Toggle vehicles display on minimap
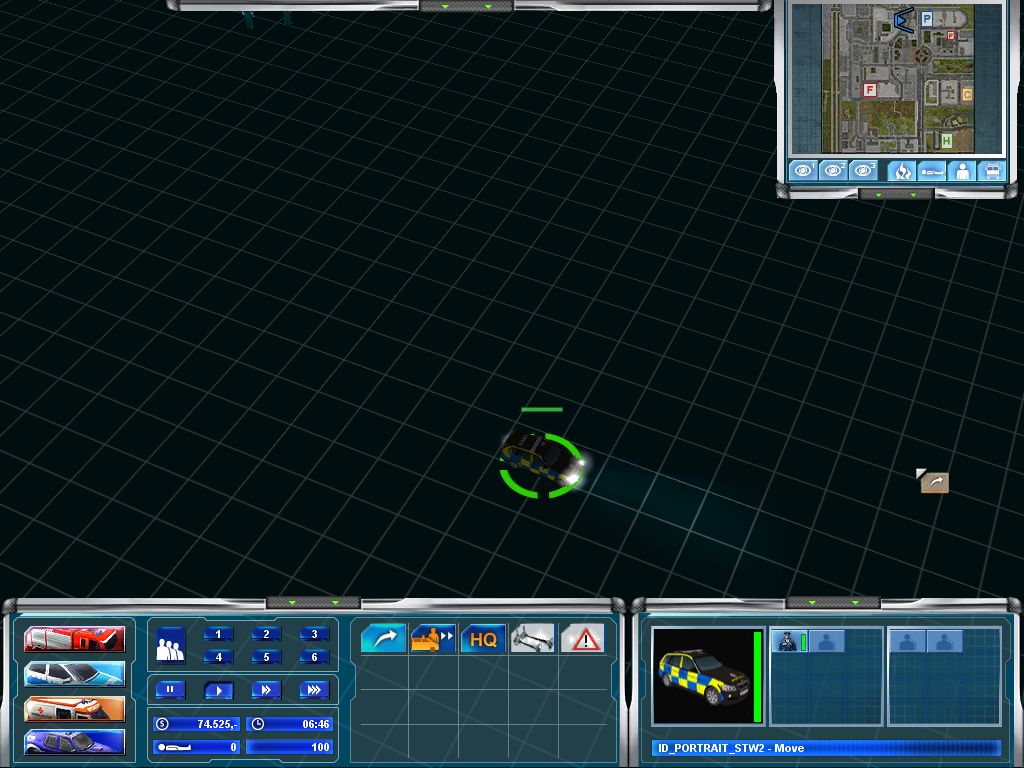 [992, 171]
